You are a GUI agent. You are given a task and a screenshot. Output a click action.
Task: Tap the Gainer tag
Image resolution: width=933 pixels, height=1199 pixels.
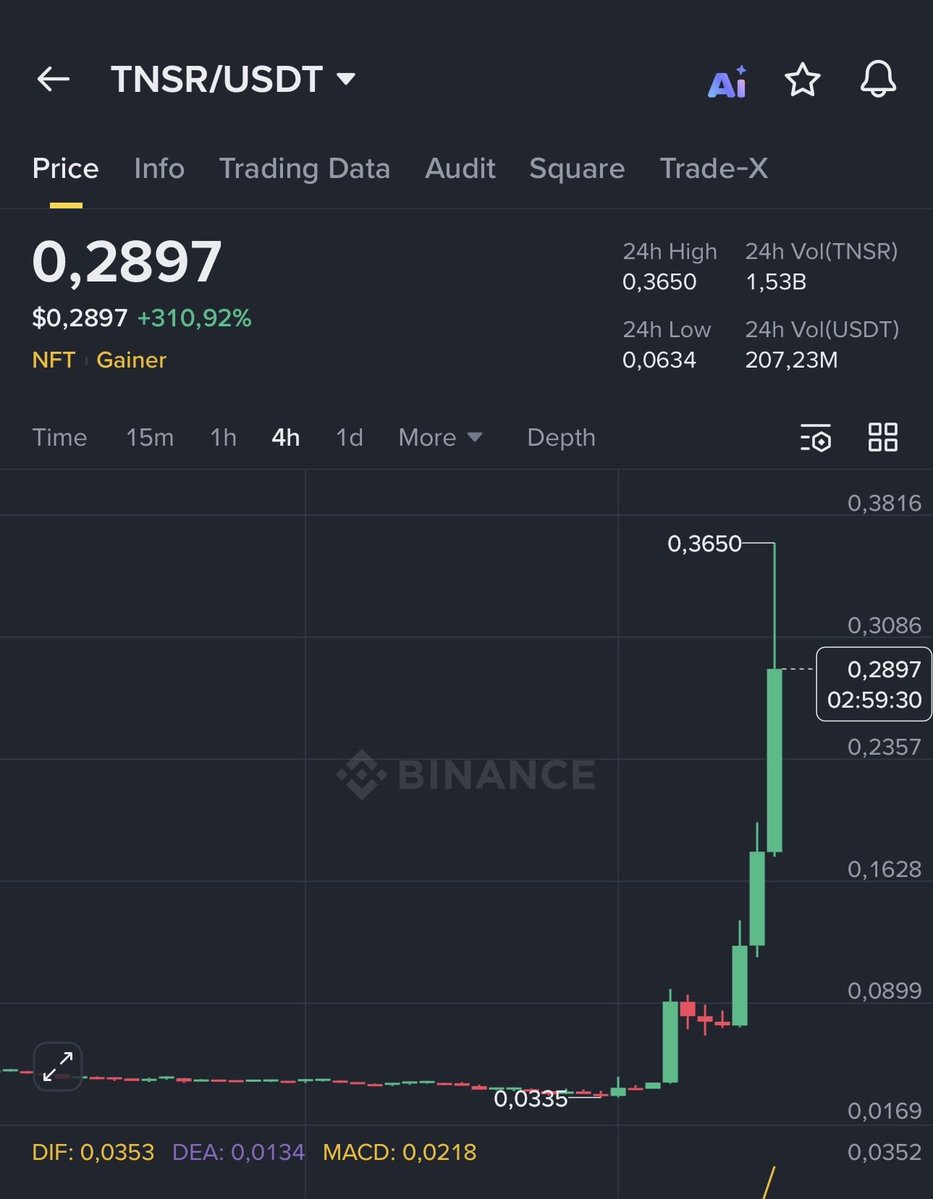[x=132, y=359]
